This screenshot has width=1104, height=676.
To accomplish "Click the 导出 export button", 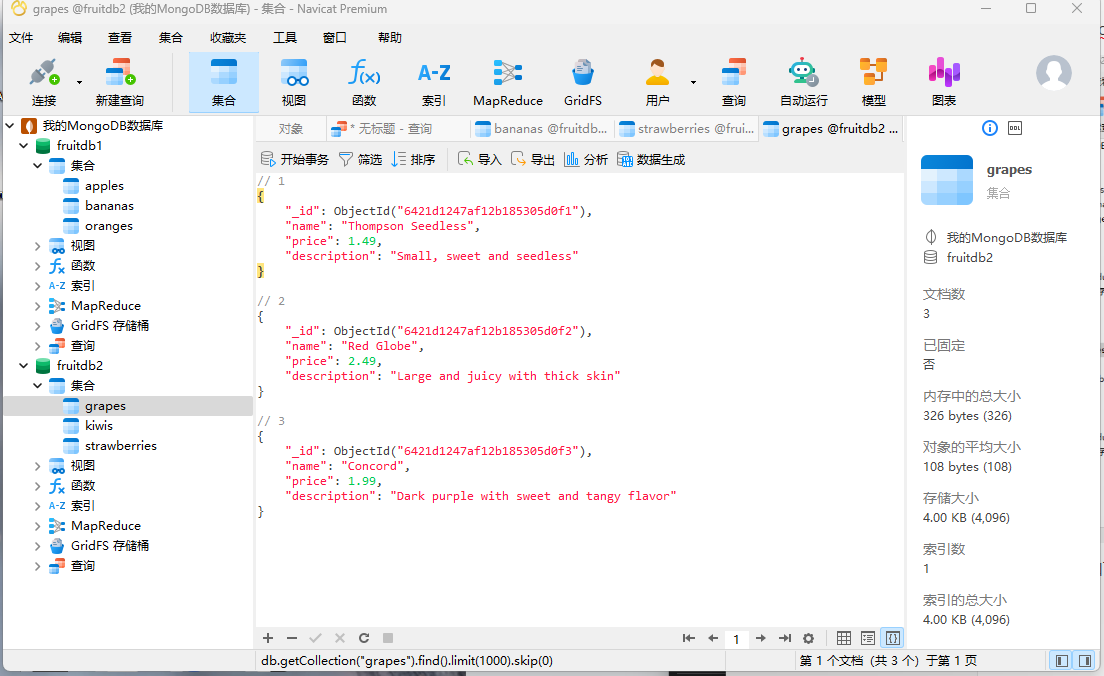I will tap(532, 159).
